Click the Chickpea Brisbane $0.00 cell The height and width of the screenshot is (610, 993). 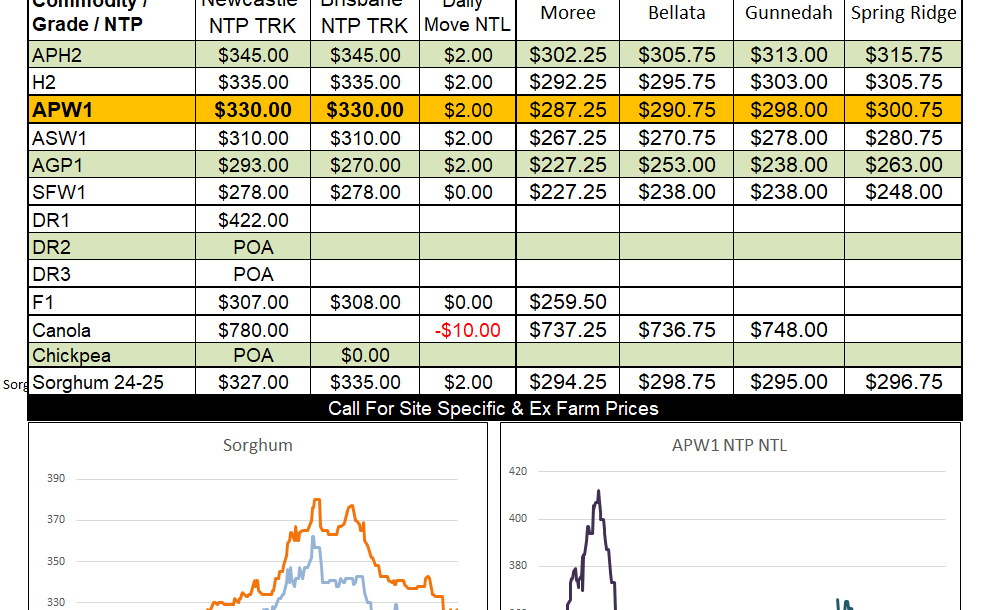365,356
